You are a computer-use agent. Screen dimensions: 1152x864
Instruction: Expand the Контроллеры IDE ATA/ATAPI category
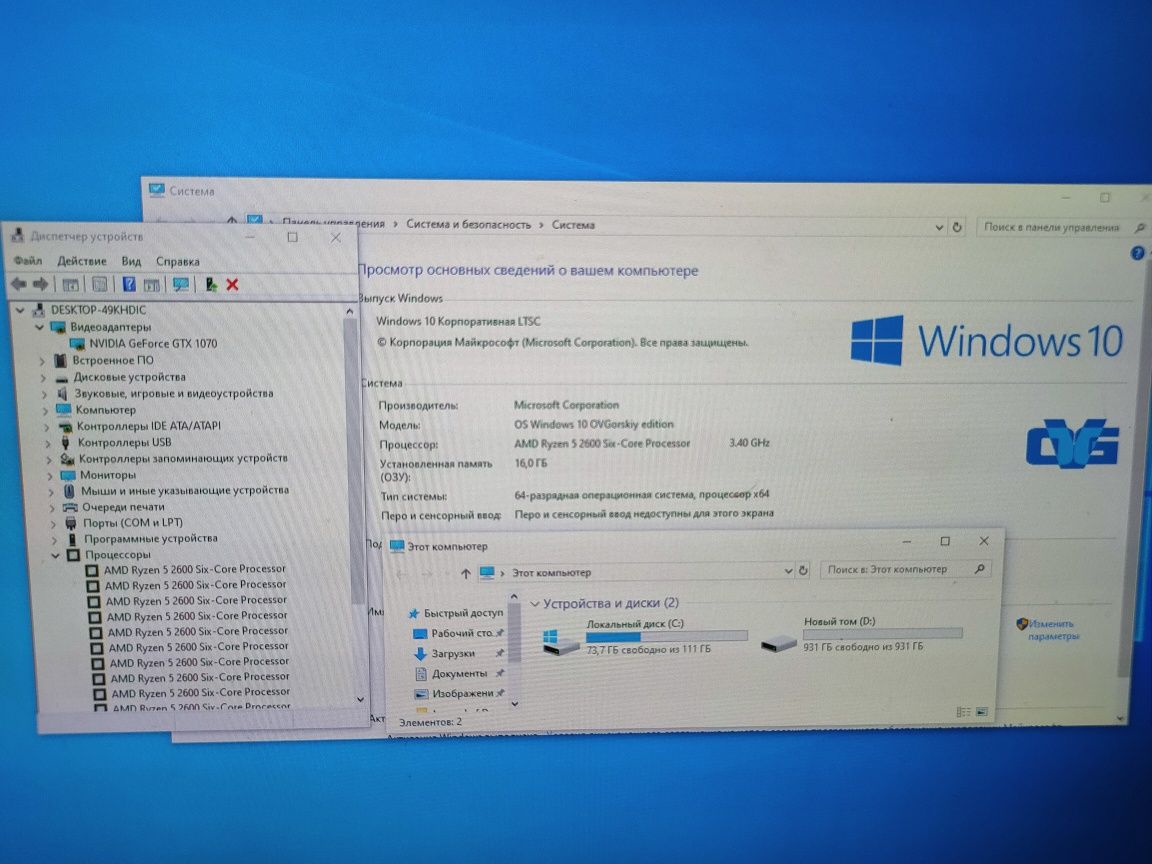[47, 427]
